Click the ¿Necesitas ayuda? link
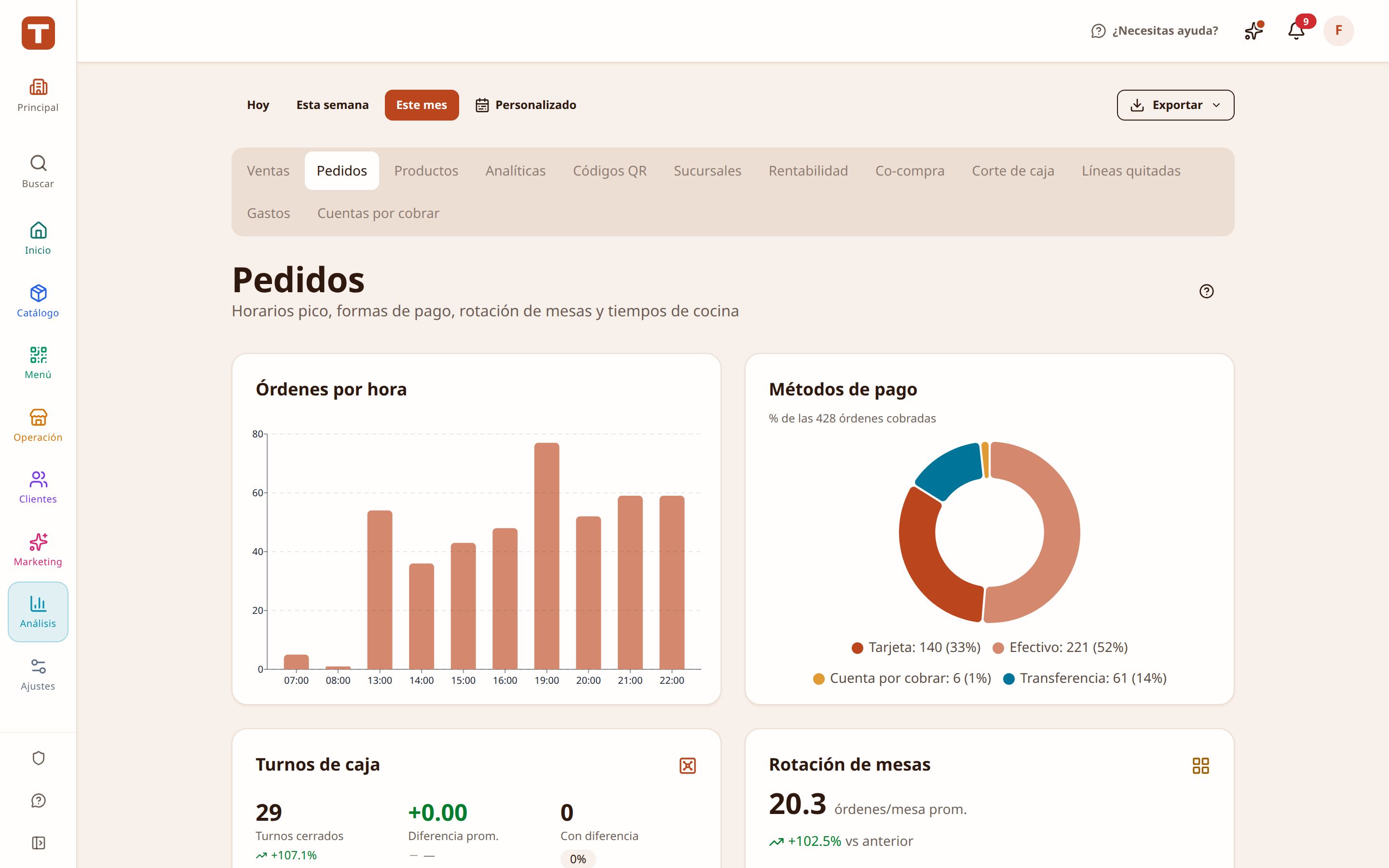The width and height of the screenshot is (1389, 868). (1154, 31)
